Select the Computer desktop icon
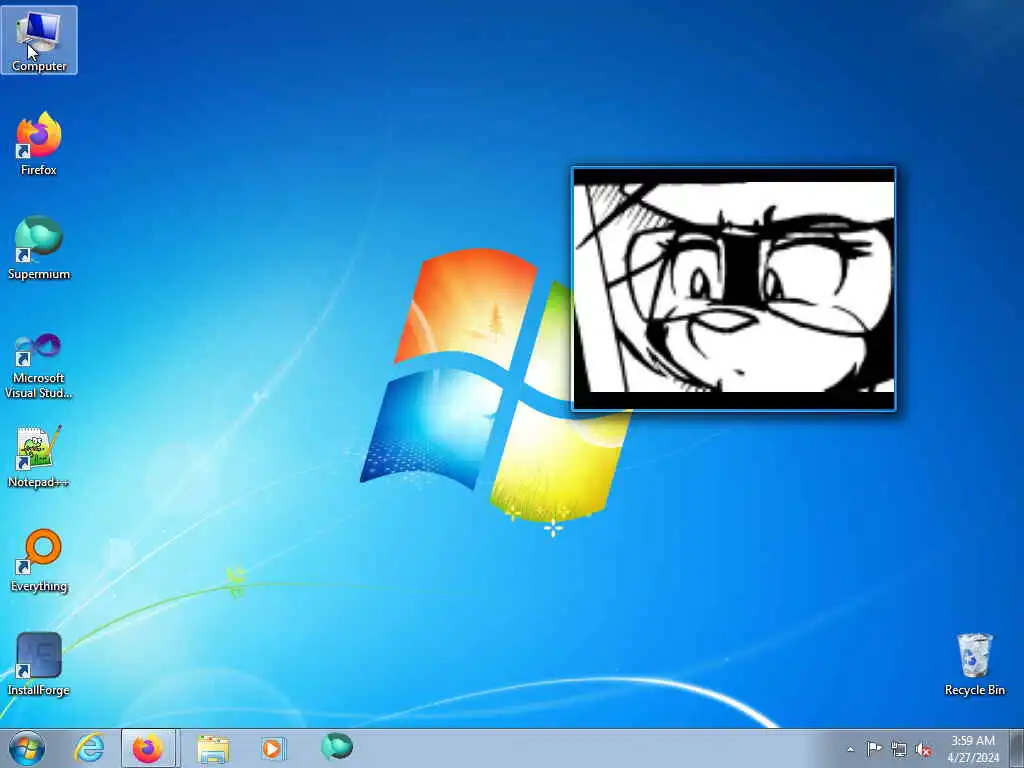 (x=39, y=40)
